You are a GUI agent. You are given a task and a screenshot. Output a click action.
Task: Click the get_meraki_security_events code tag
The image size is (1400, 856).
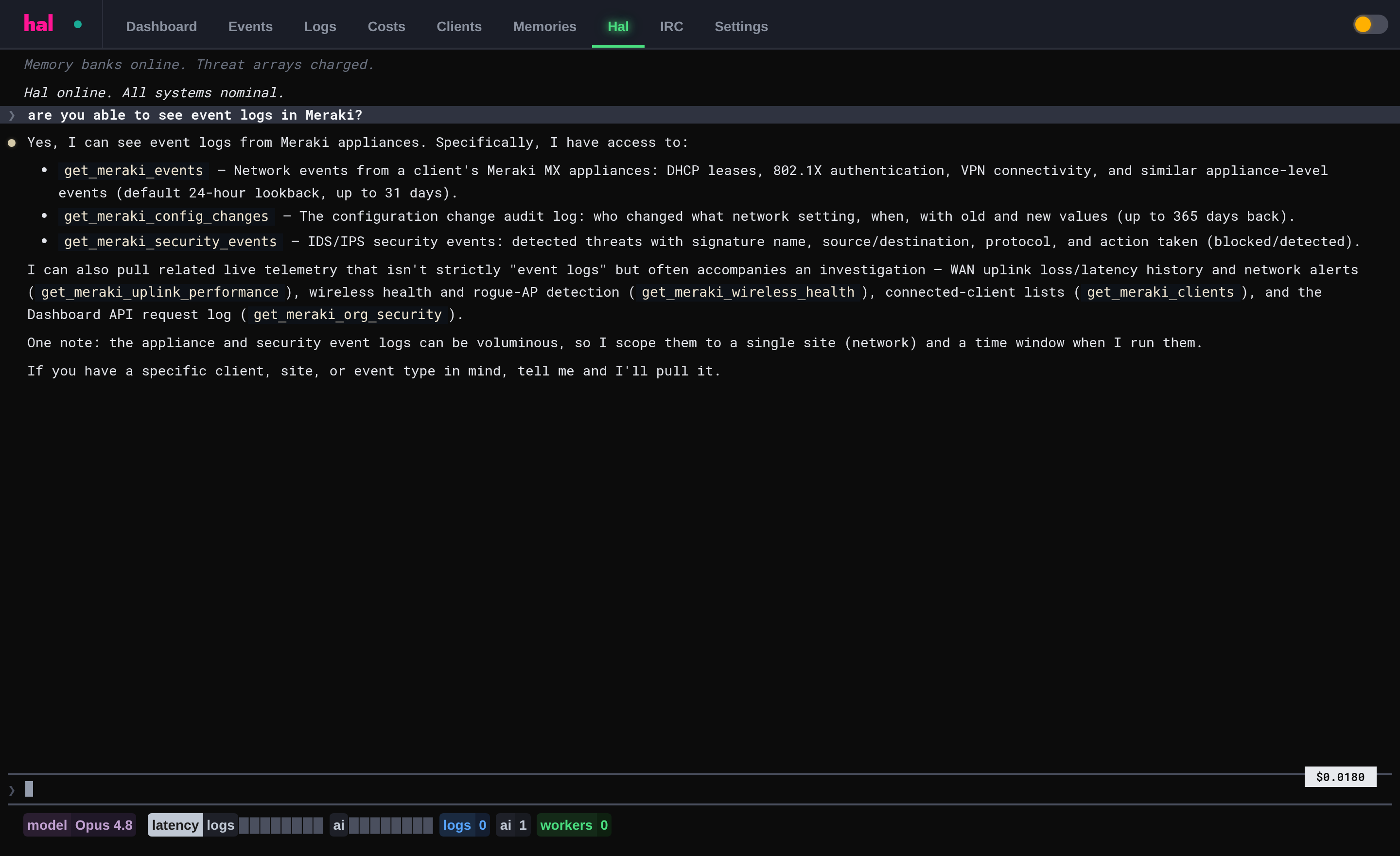[171, 242]
